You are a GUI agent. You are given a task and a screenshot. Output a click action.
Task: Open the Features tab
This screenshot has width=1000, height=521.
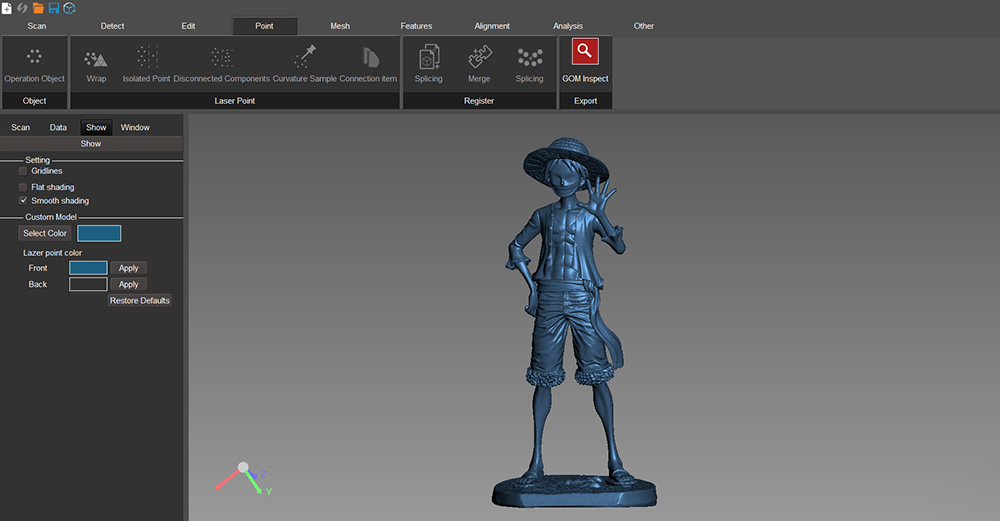(416, 26)
